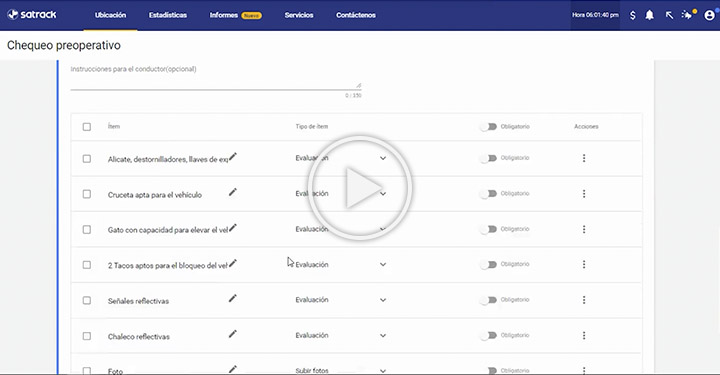Check the Alicate, destornilladores row checkbox
Screen dimensions: 720x375
pyautogui.click(x=87, y=159)
